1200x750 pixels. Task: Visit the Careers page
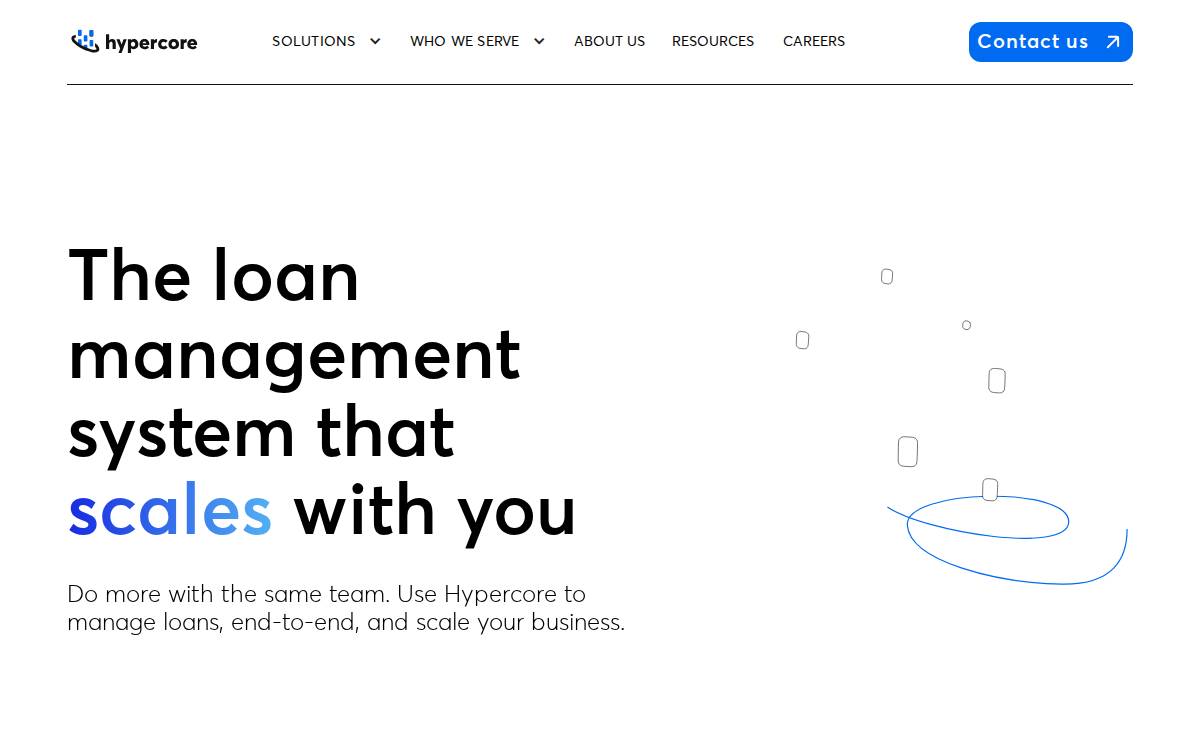tap(814, 41)
